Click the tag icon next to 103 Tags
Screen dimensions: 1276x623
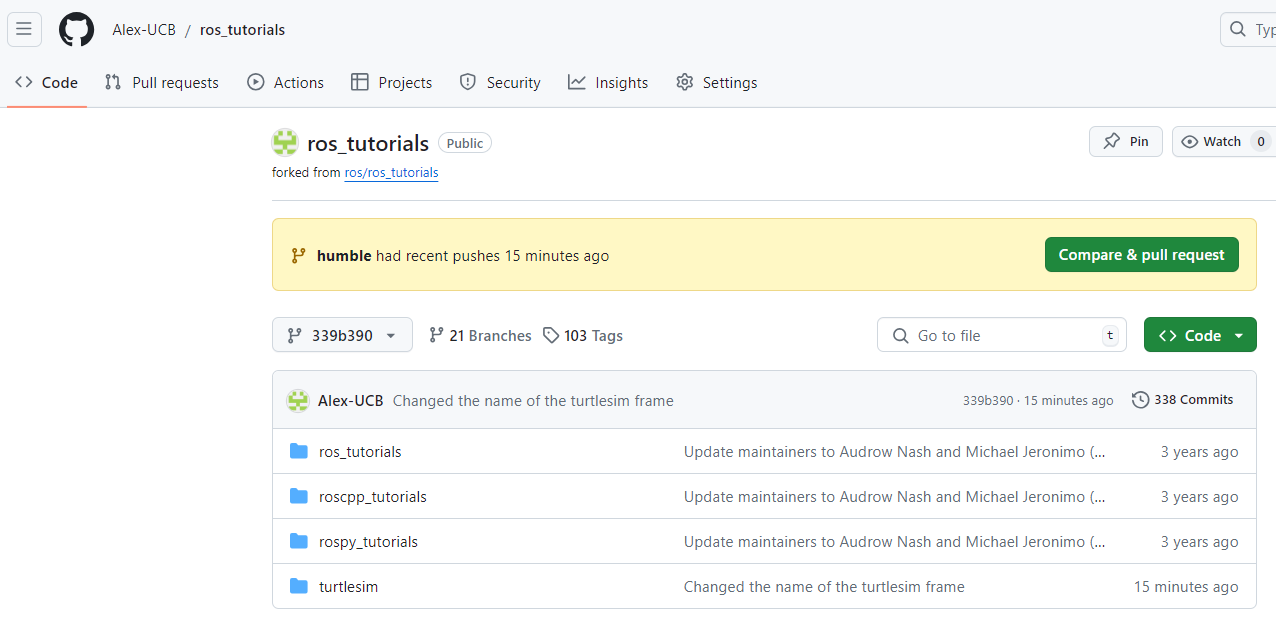[551, 335]
